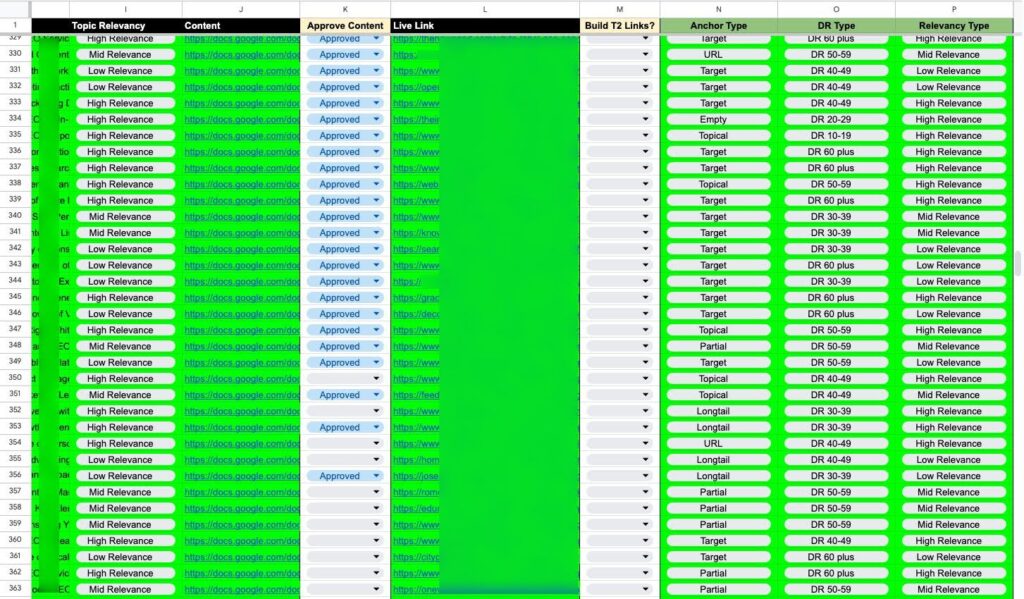Select the DR Type header cell

point(835,25)
